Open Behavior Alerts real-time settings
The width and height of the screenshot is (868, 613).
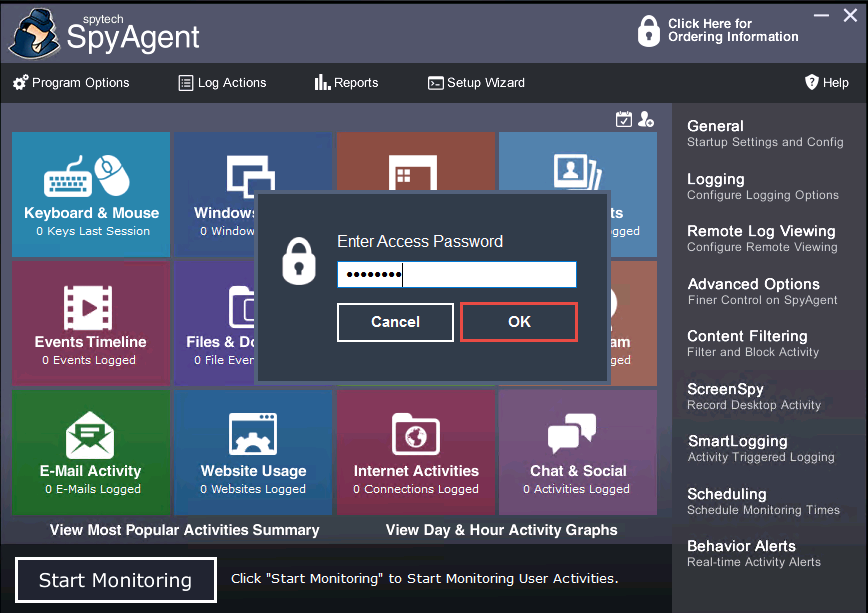point(753,553)
